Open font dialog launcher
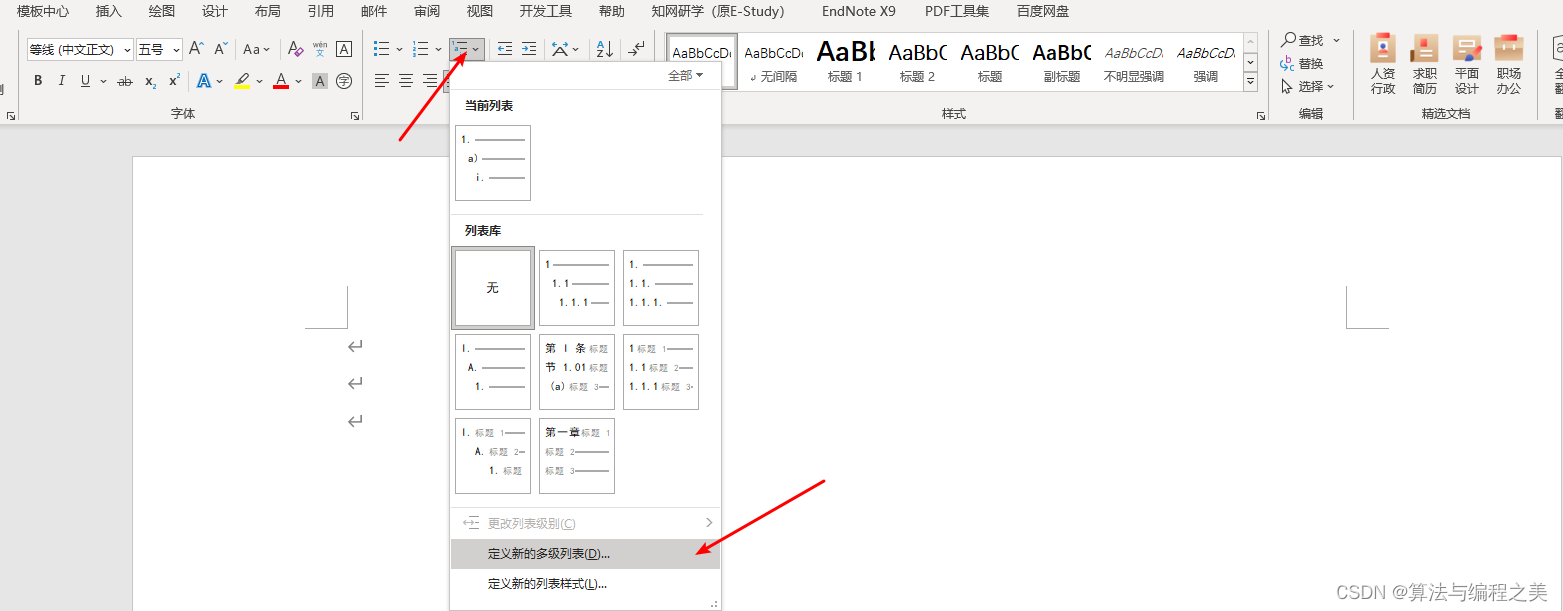 [355, 116]
